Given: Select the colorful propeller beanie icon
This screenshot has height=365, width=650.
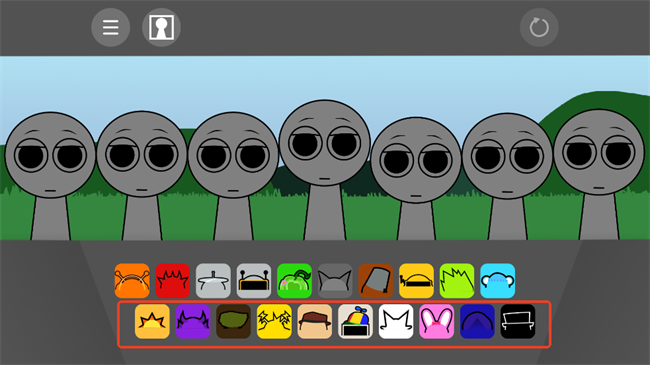Looking at the screenshot, I should pyautogui.click(x=356, y=321).
